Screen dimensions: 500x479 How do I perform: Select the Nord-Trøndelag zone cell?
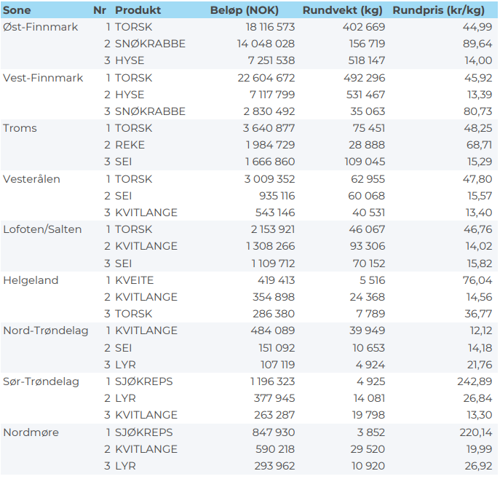click(46, 331)
